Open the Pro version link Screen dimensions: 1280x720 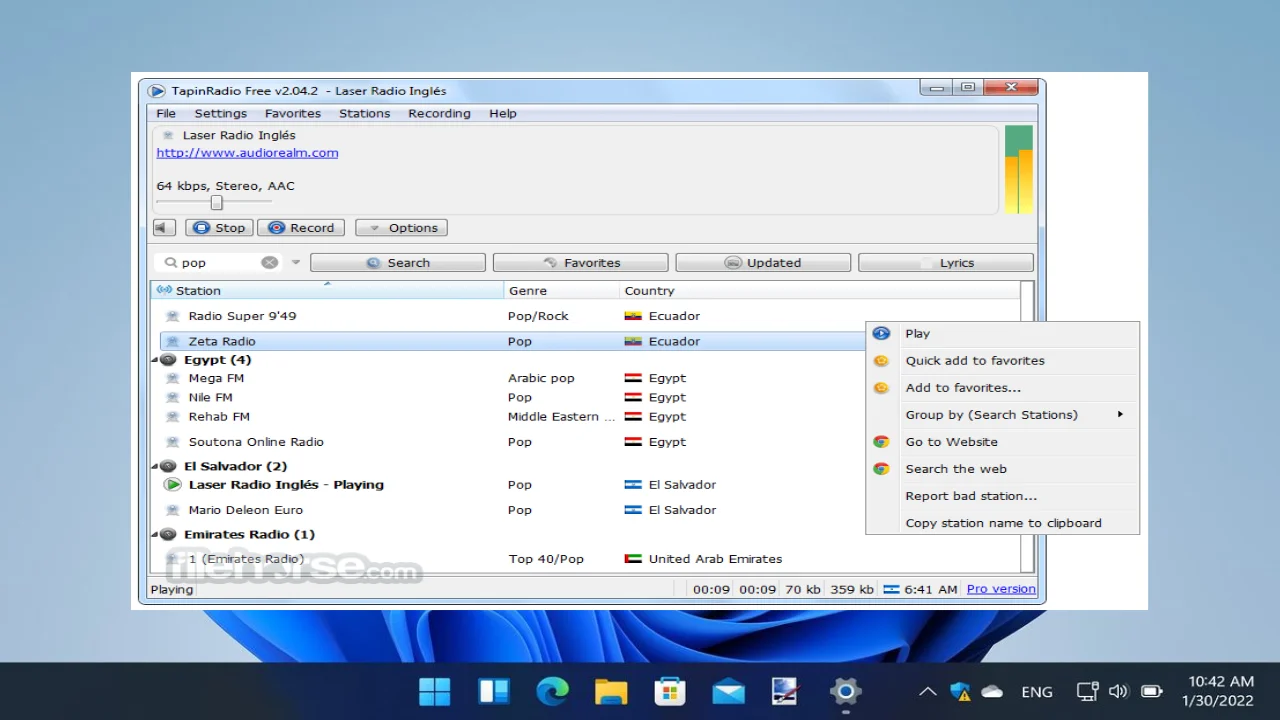[1001, 589]
